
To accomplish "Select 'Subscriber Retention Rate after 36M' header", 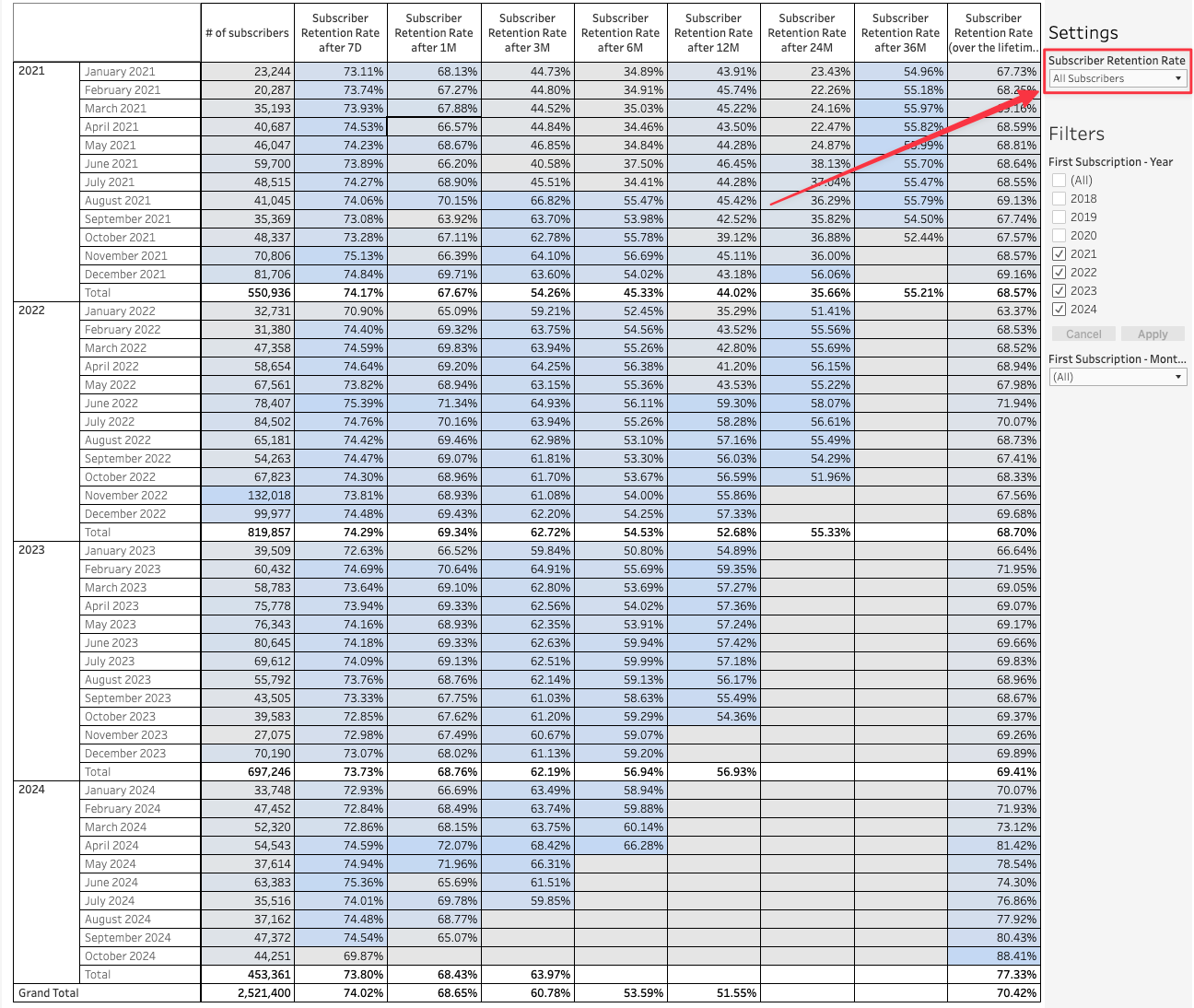I will pyautogui.click(x=901, y=33).
